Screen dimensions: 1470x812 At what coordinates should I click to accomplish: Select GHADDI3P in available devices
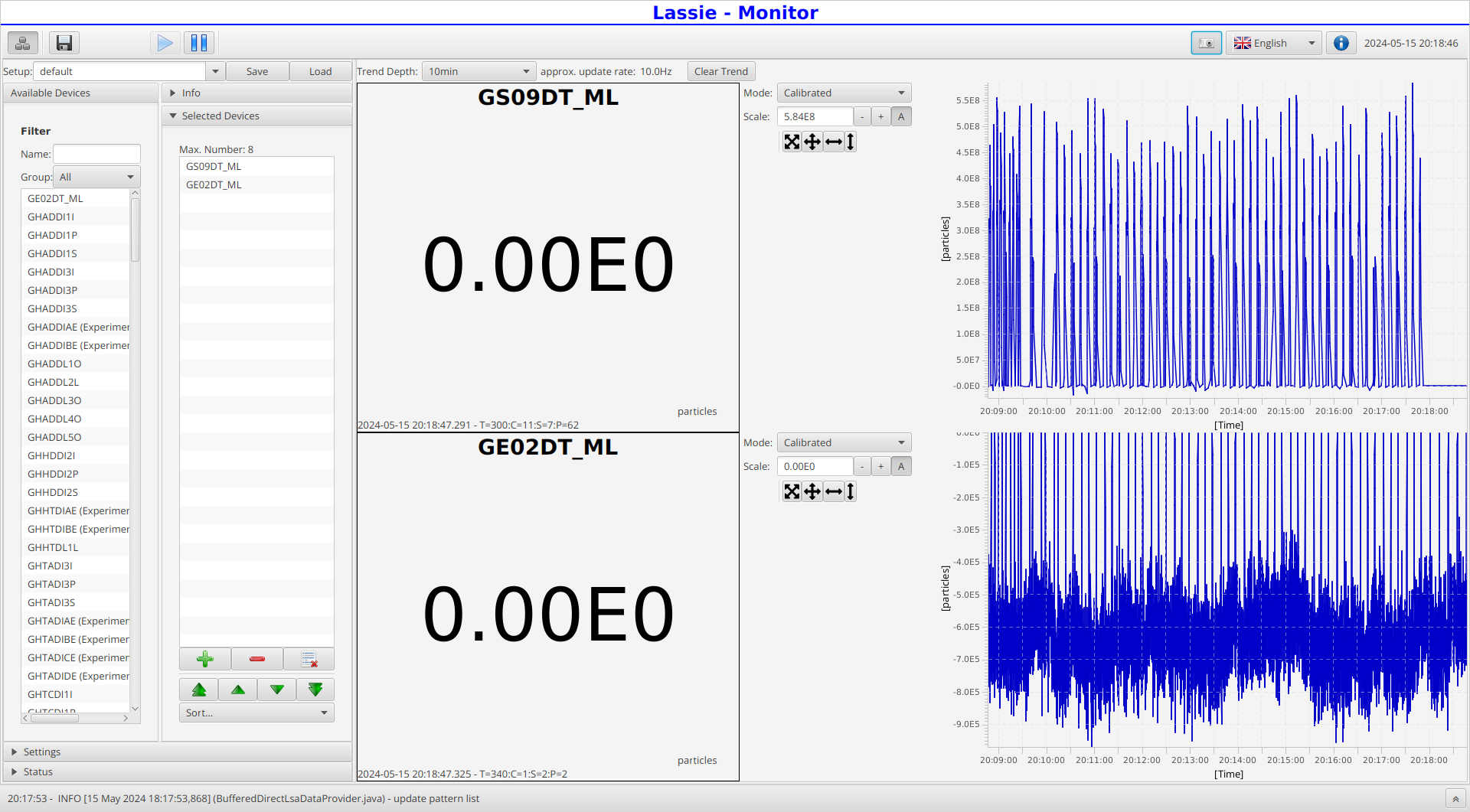coord(76,290)
